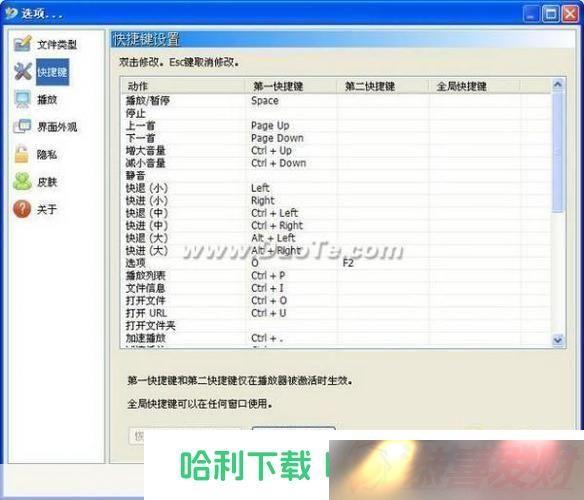Click the vertical scrollbar thumb
Viewport: 584px width, 500px height.
coord(558,152)
